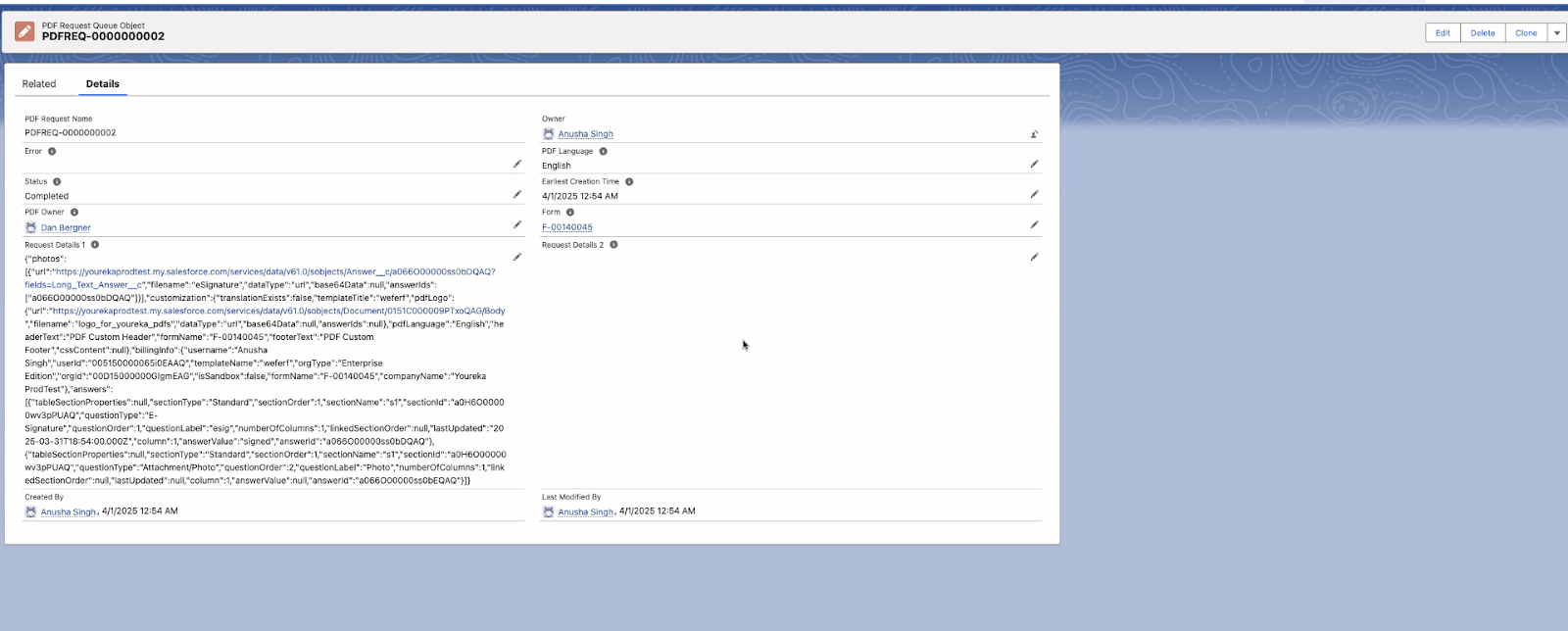Show help info for Status field
Screen dimensions: 1568x631
[x=57, y=181]
